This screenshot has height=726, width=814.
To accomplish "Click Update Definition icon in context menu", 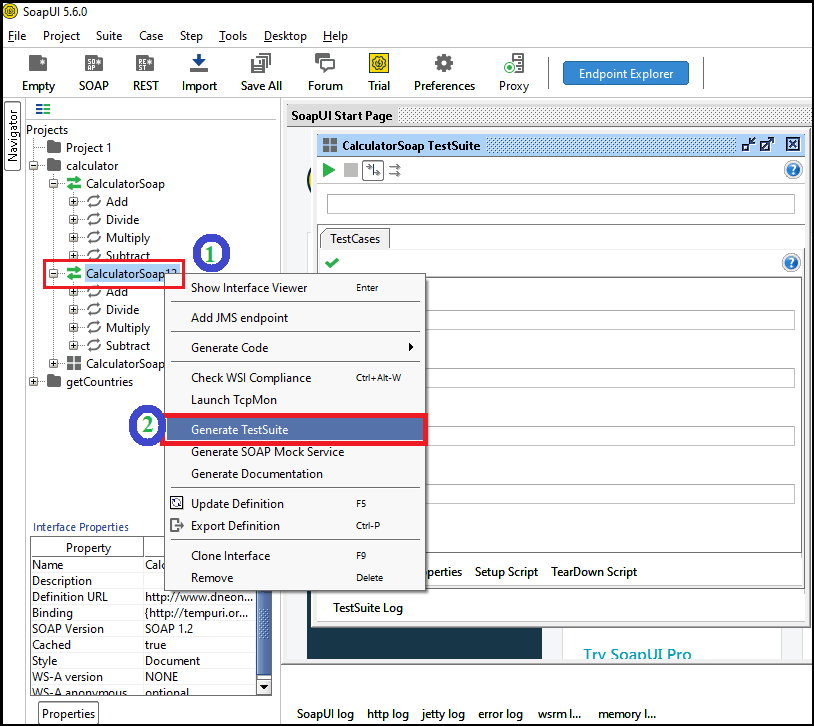I will pyautogui.click(x=177, y=503).
